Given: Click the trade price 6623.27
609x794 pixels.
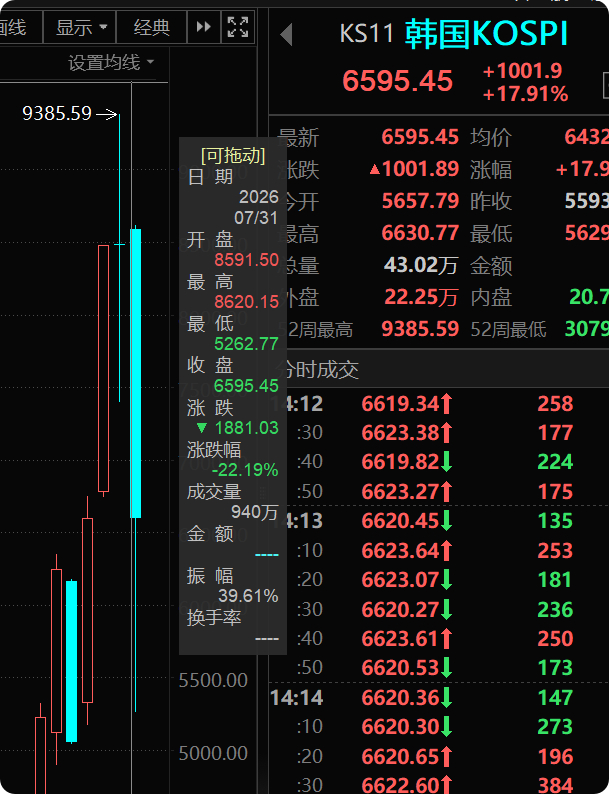Looking at the screenshot, I should click(x=400, y=492).
